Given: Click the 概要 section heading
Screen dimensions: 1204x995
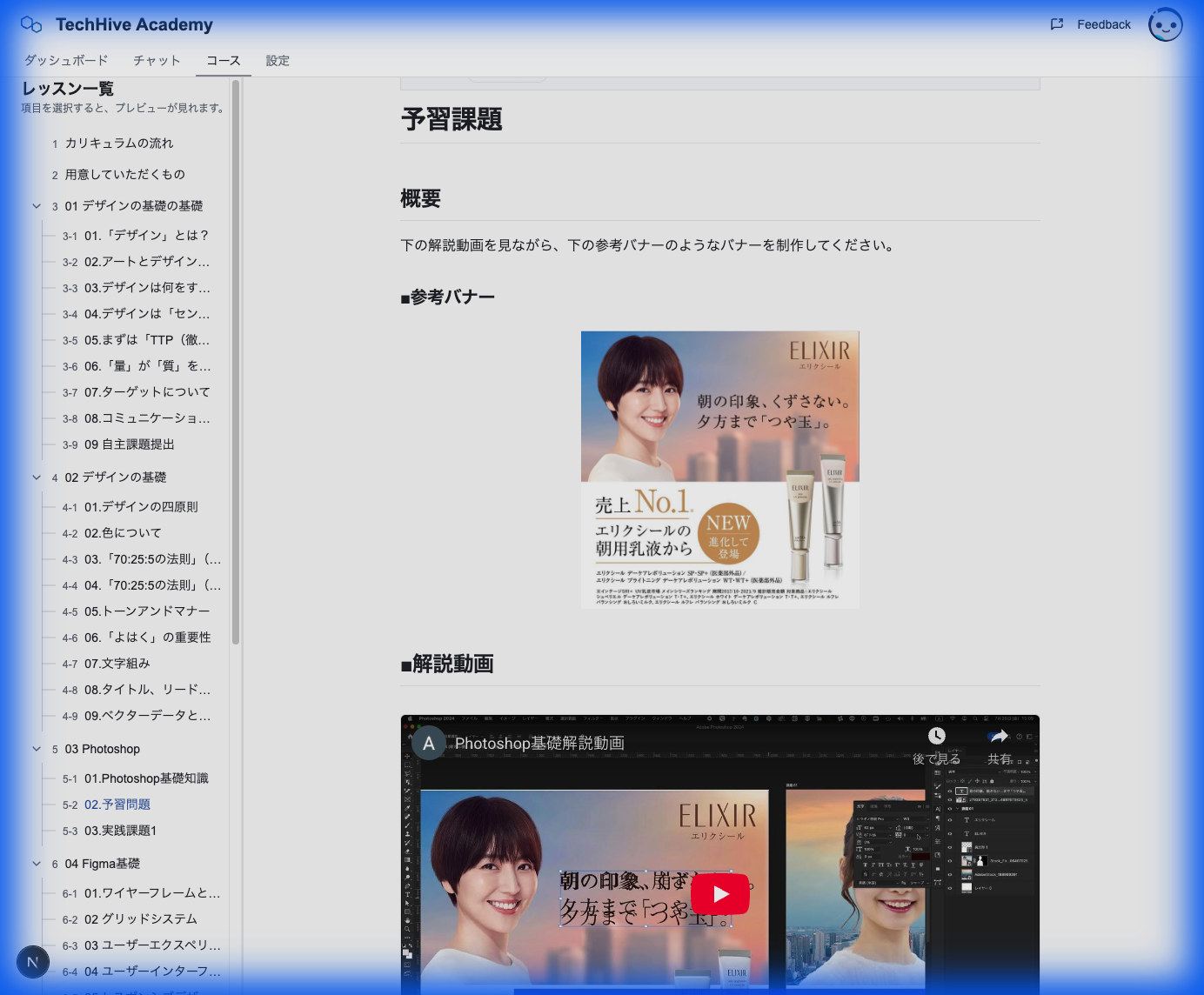Looking at the screenshot, I should pyautogui.click(x=420, y=198).
